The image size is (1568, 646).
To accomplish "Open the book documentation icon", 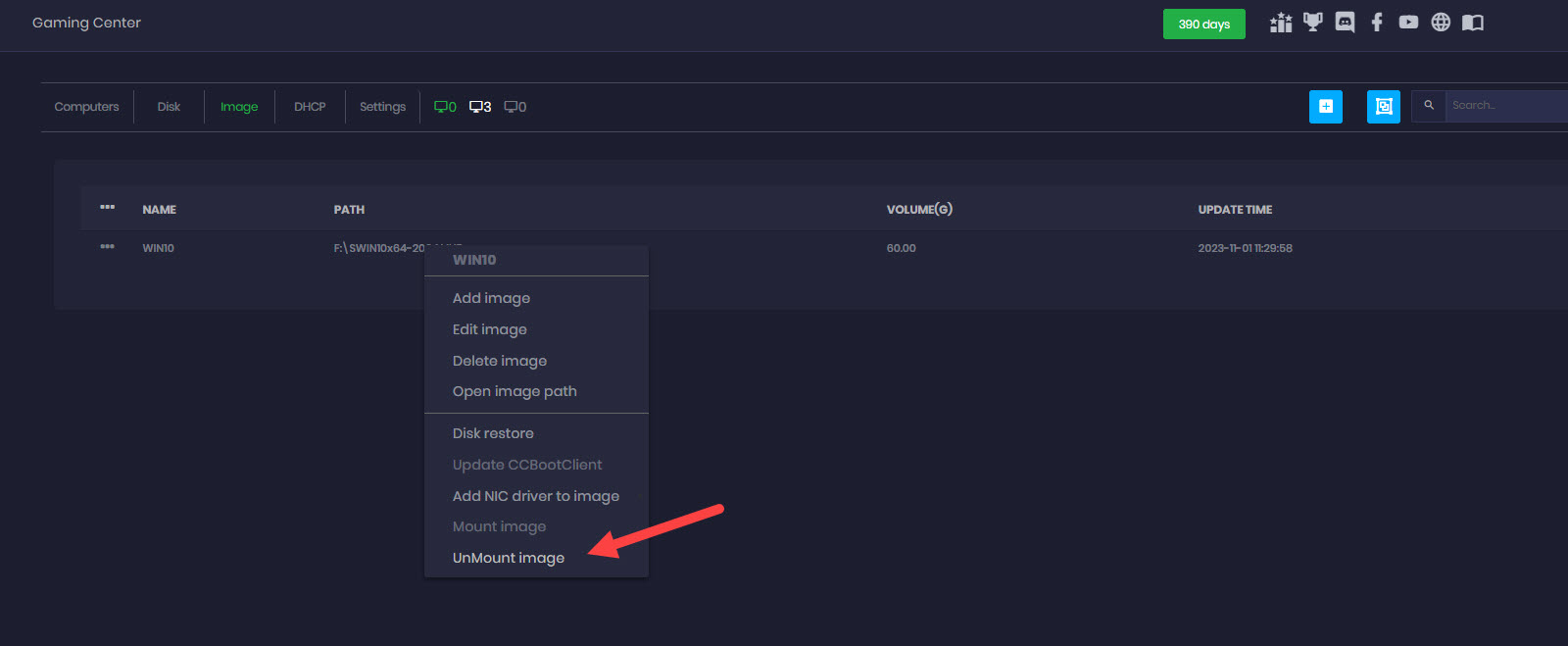I will 1472,23.
